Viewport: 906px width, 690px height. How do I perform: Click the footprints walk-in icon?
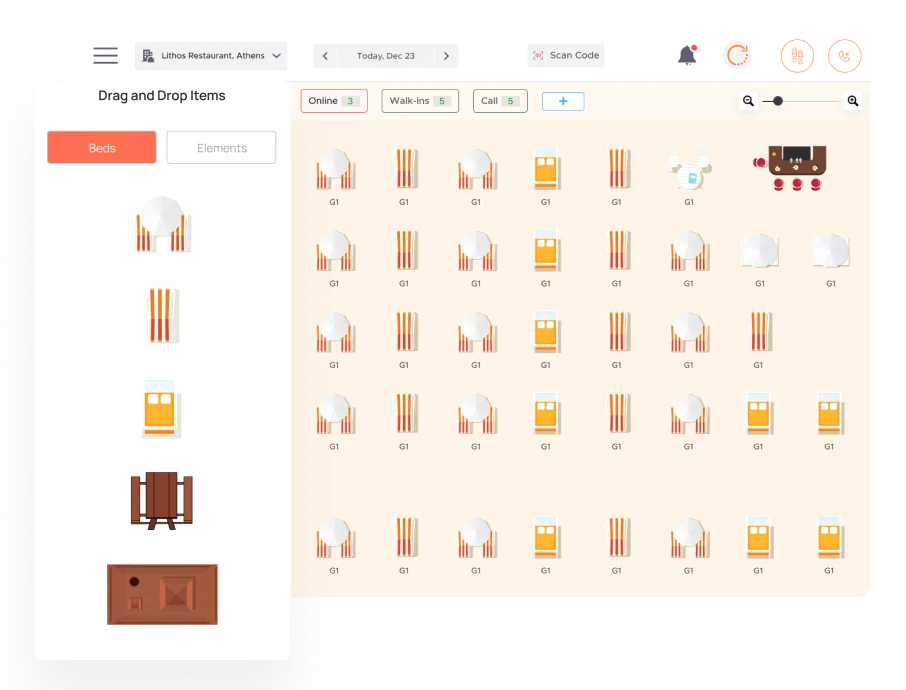click(x=797, y=56)
